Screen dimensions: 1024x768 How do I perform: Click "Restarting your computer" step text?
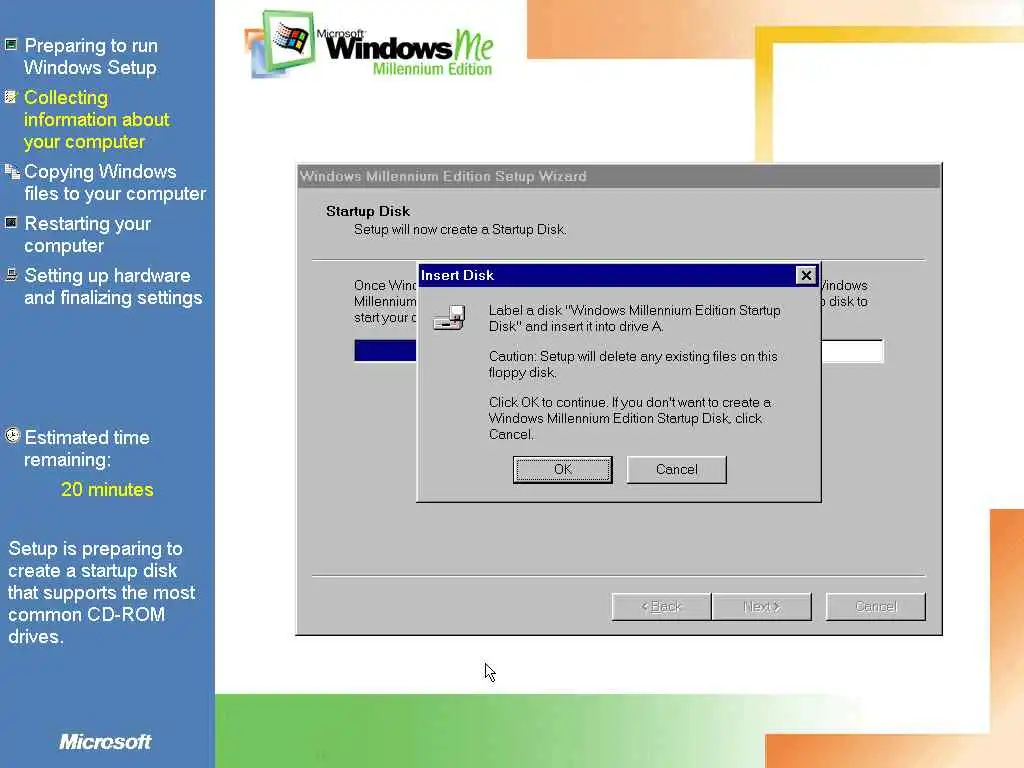click(x=88, y=234)
